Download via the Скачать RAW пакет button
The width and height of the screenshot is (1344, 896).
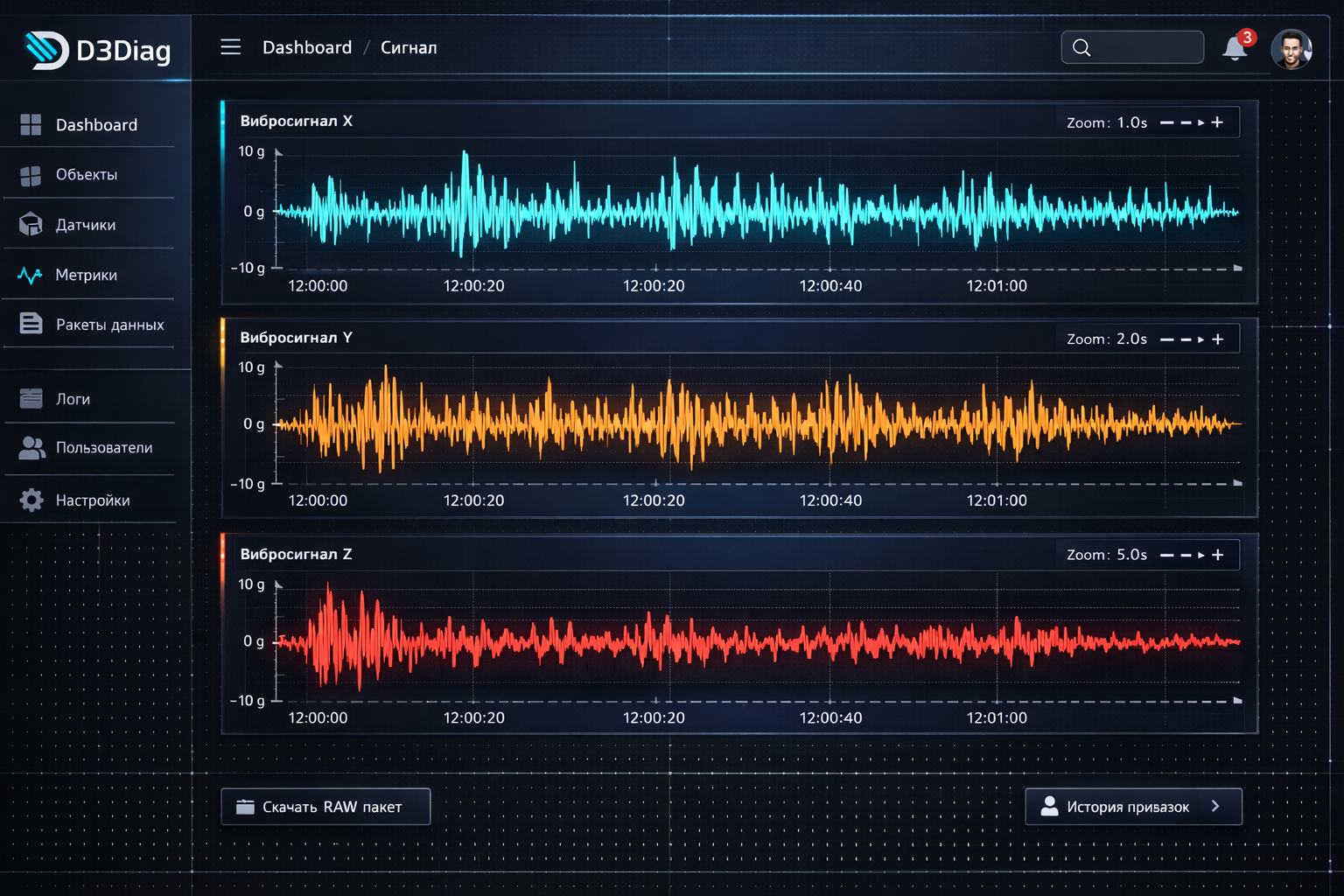(325, 807)
